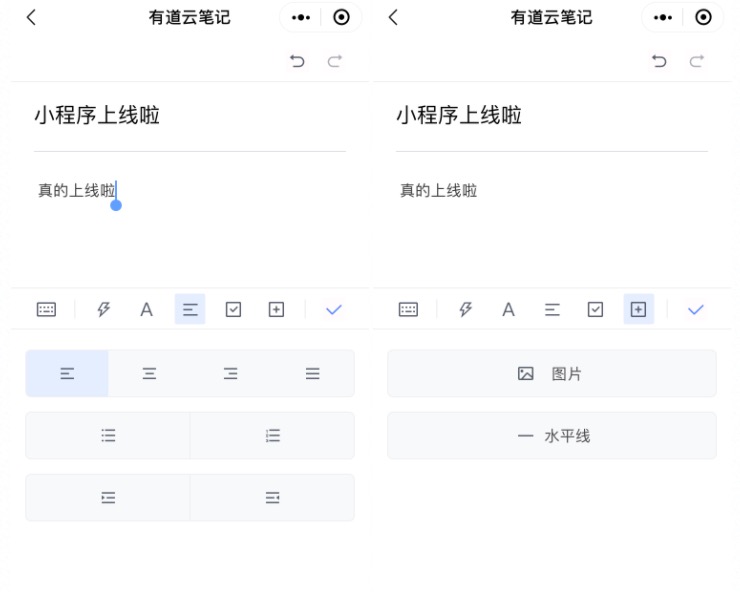Insert checkbox todo in right toolbar
Viewport: 740px width, 592px height.
pyautogui.click(x=595, y=310)
